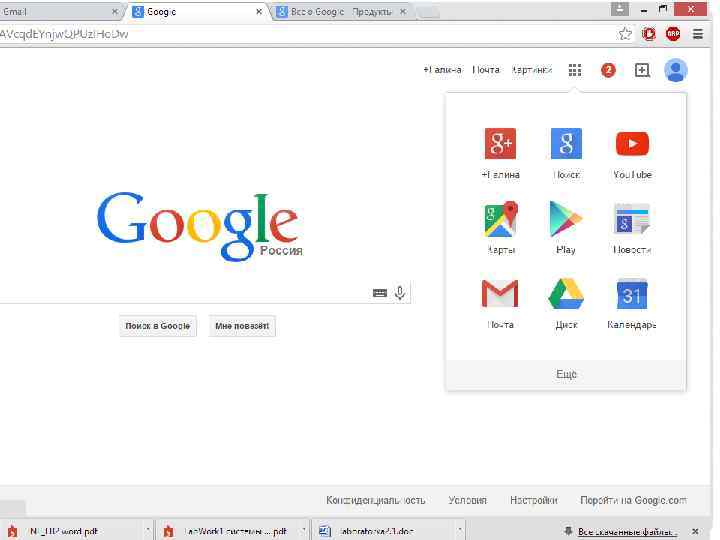Open the Условия footer link
This screenshot has height=540, width=720.
467,500
